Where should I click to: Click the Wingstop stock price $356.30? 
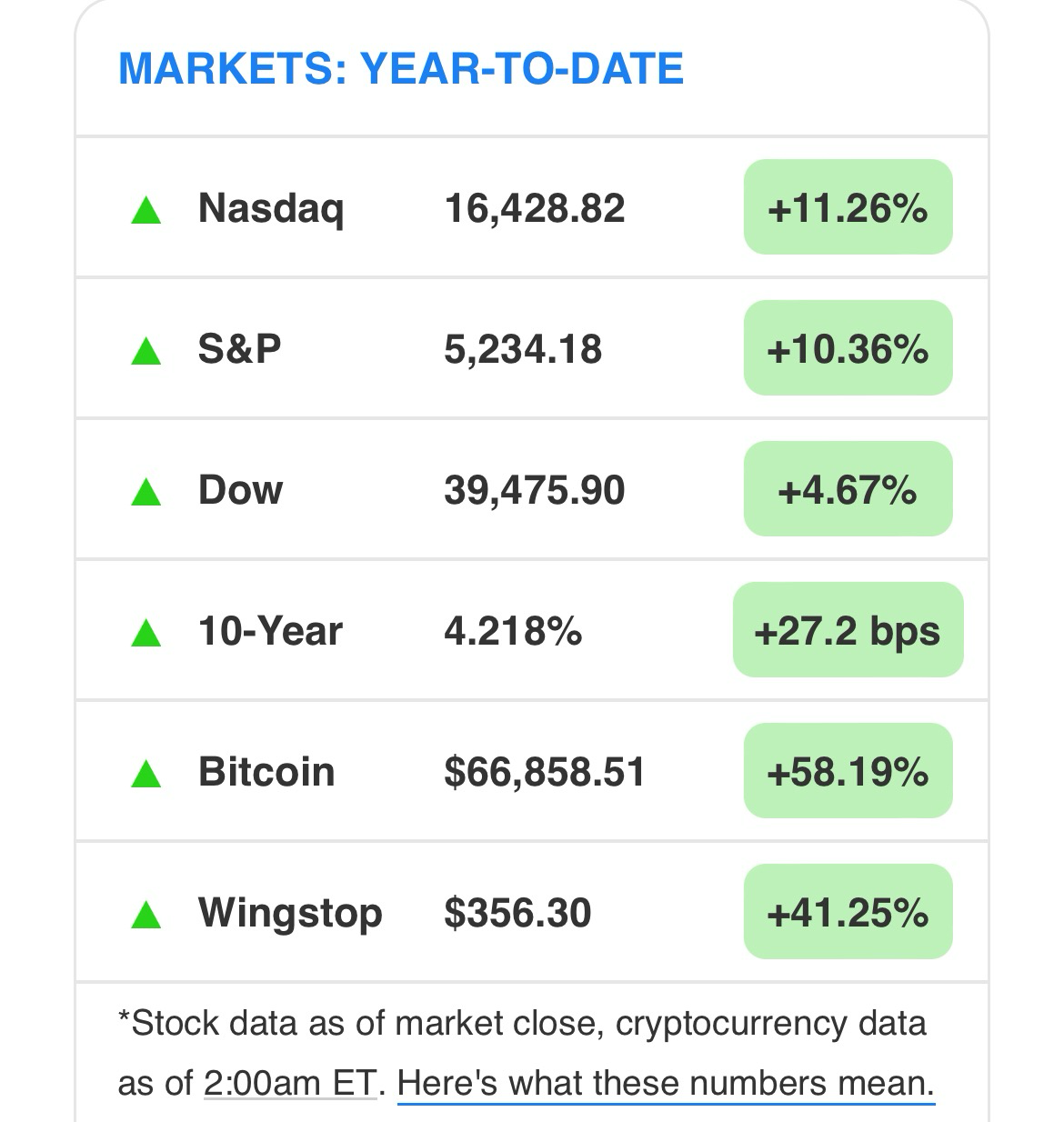[517, 913]
